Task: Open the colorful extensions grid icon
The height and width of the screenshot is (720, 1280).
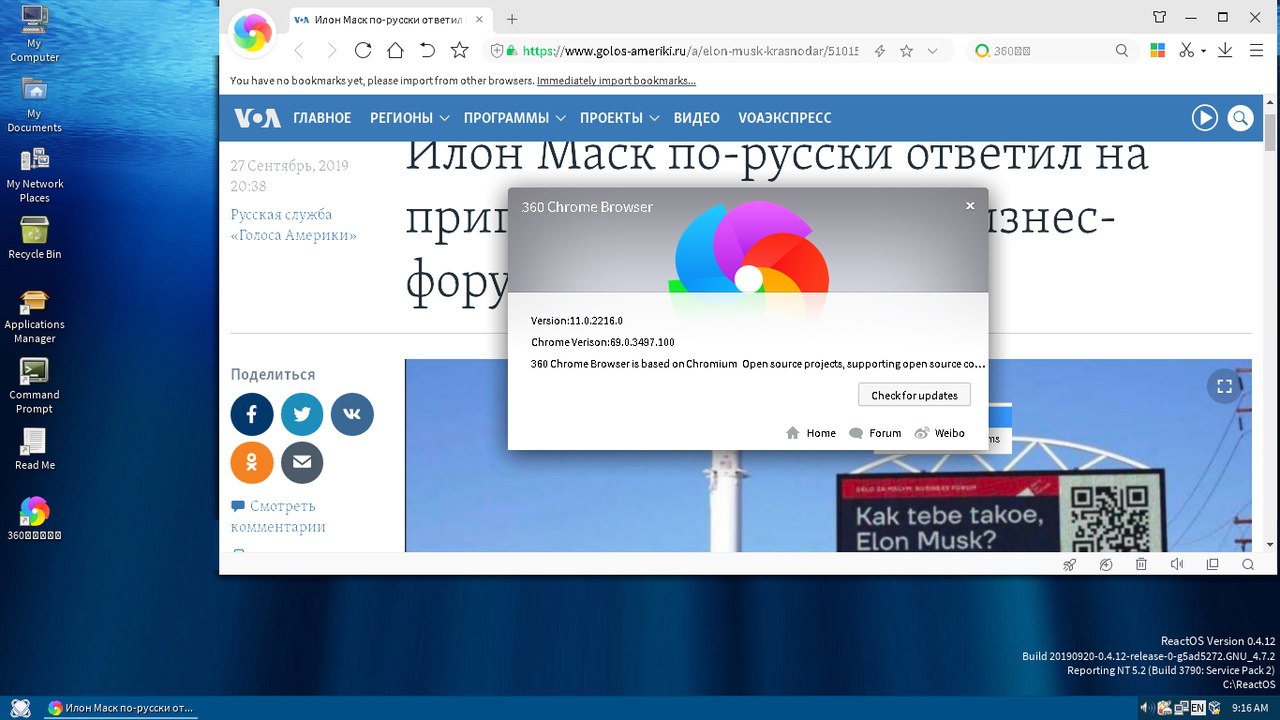Action: point(1157,50)
